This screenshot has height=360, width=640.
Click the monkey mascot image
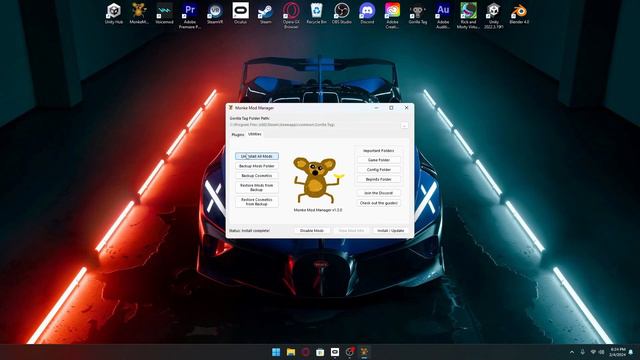tap(318, 180)
